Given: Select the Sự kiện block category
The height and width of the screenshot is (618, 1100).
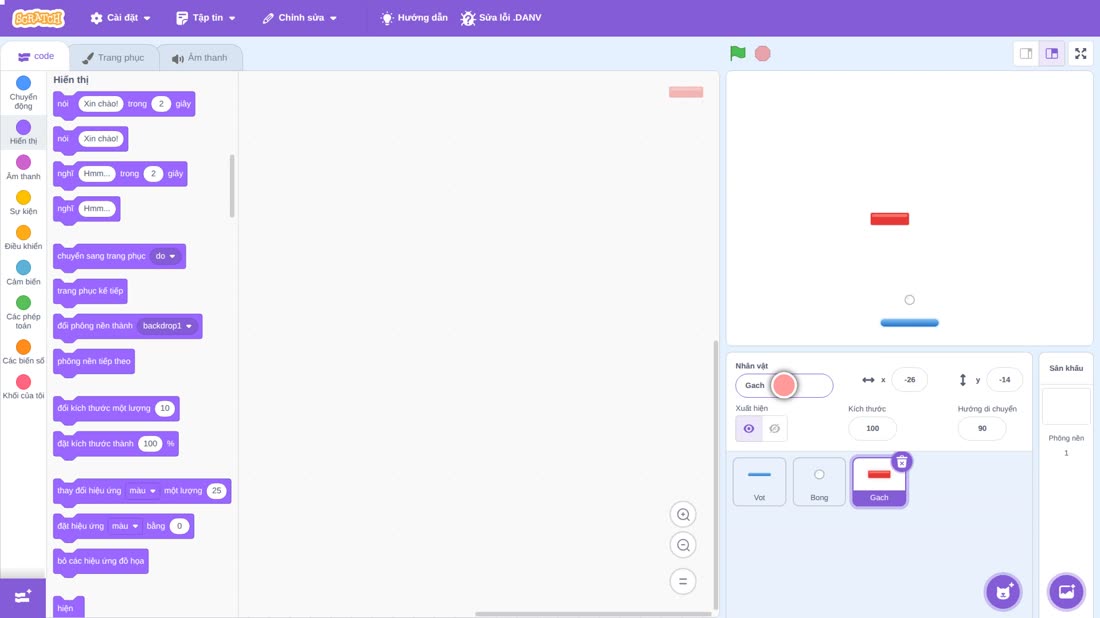Looking at the screenshot, I should tap(23, 203).
